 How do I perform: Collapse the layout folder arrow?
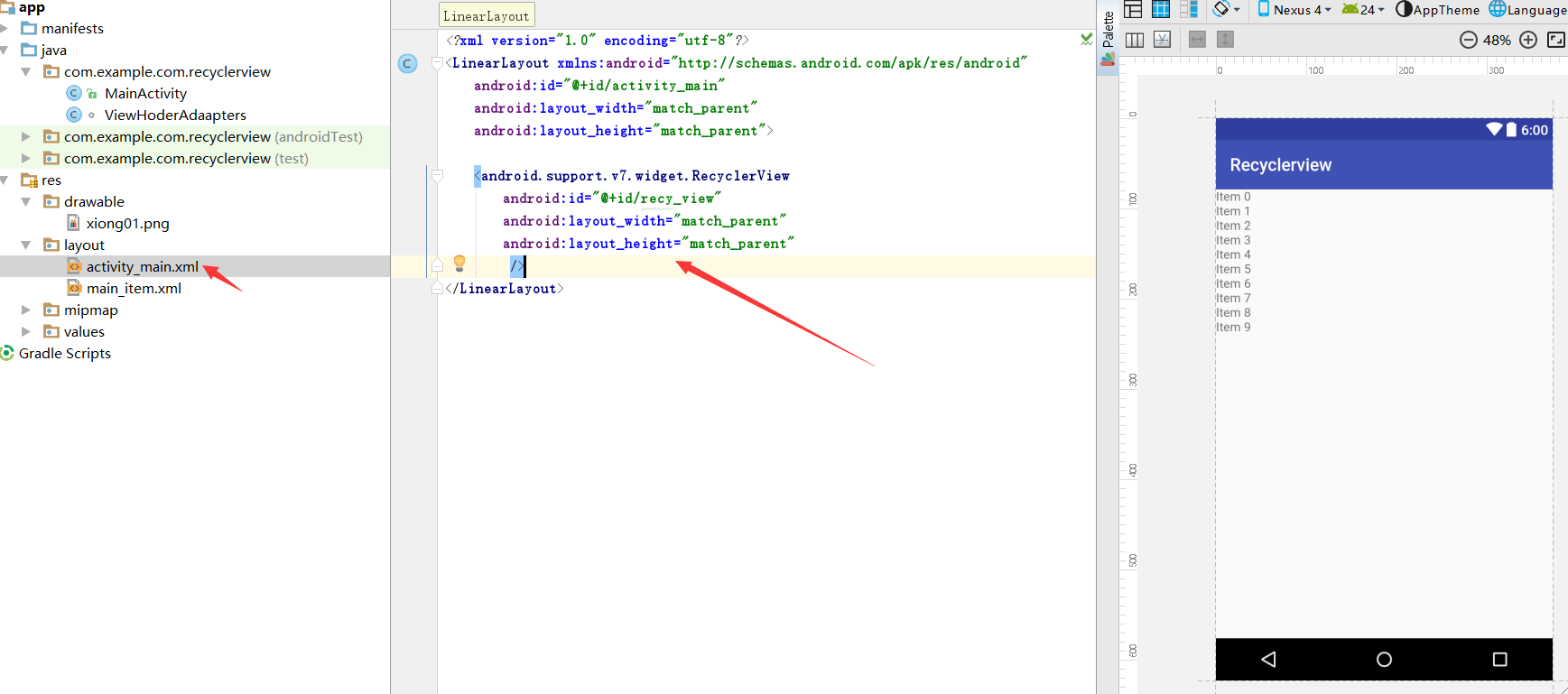(26, 245)
